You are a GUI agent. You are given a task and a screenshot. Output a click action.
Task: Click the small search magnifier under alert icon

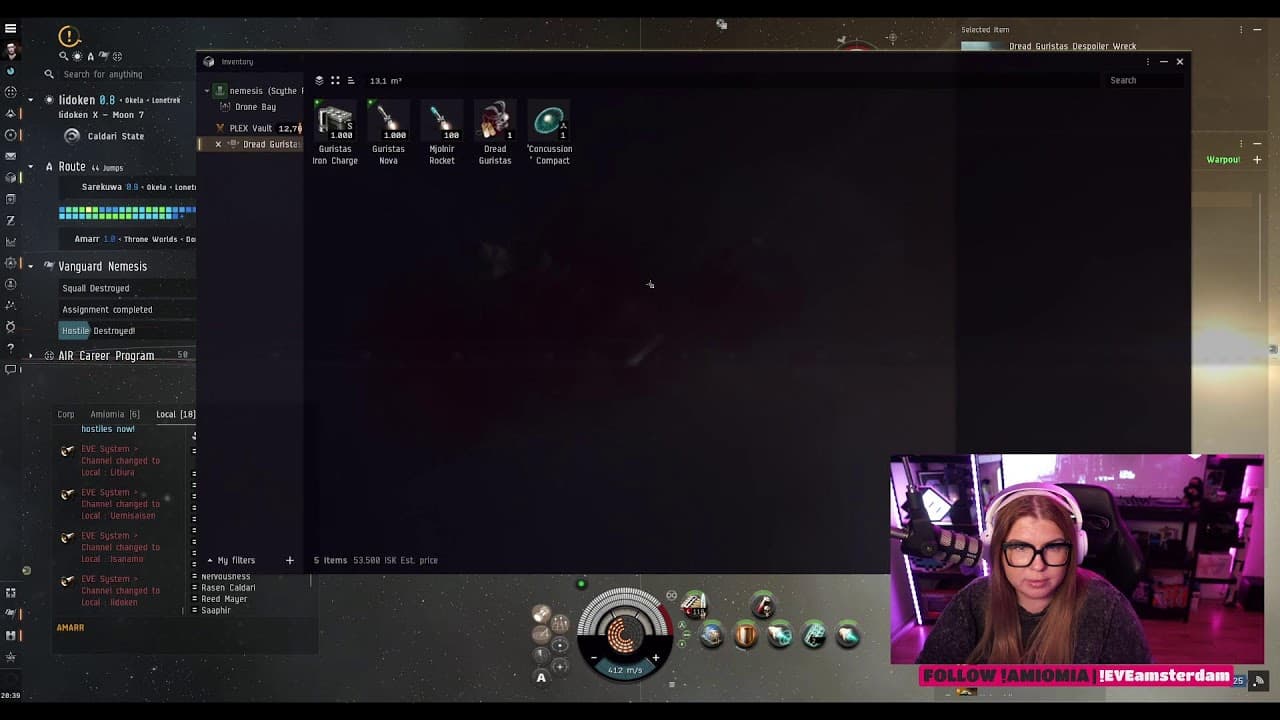click(64, 56)
